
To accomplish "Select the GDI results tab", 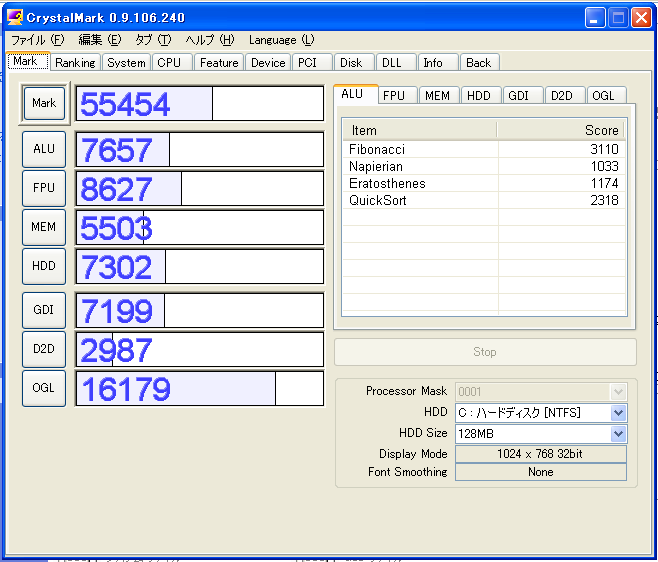I will coord(523,95).
